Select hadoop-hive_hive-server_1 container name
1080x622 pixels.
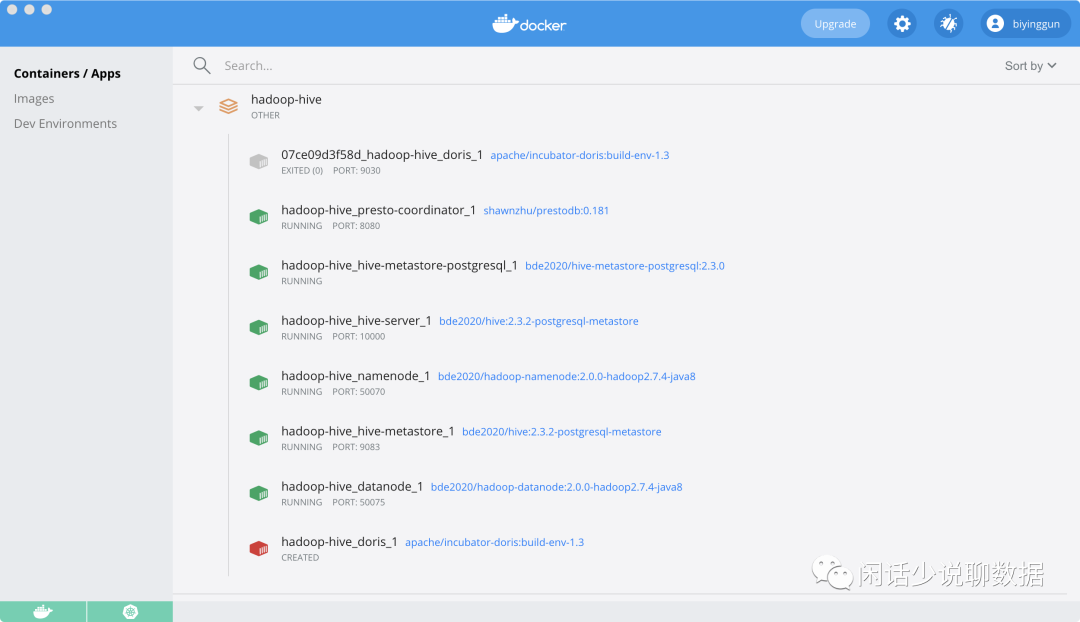coord(356,320)
